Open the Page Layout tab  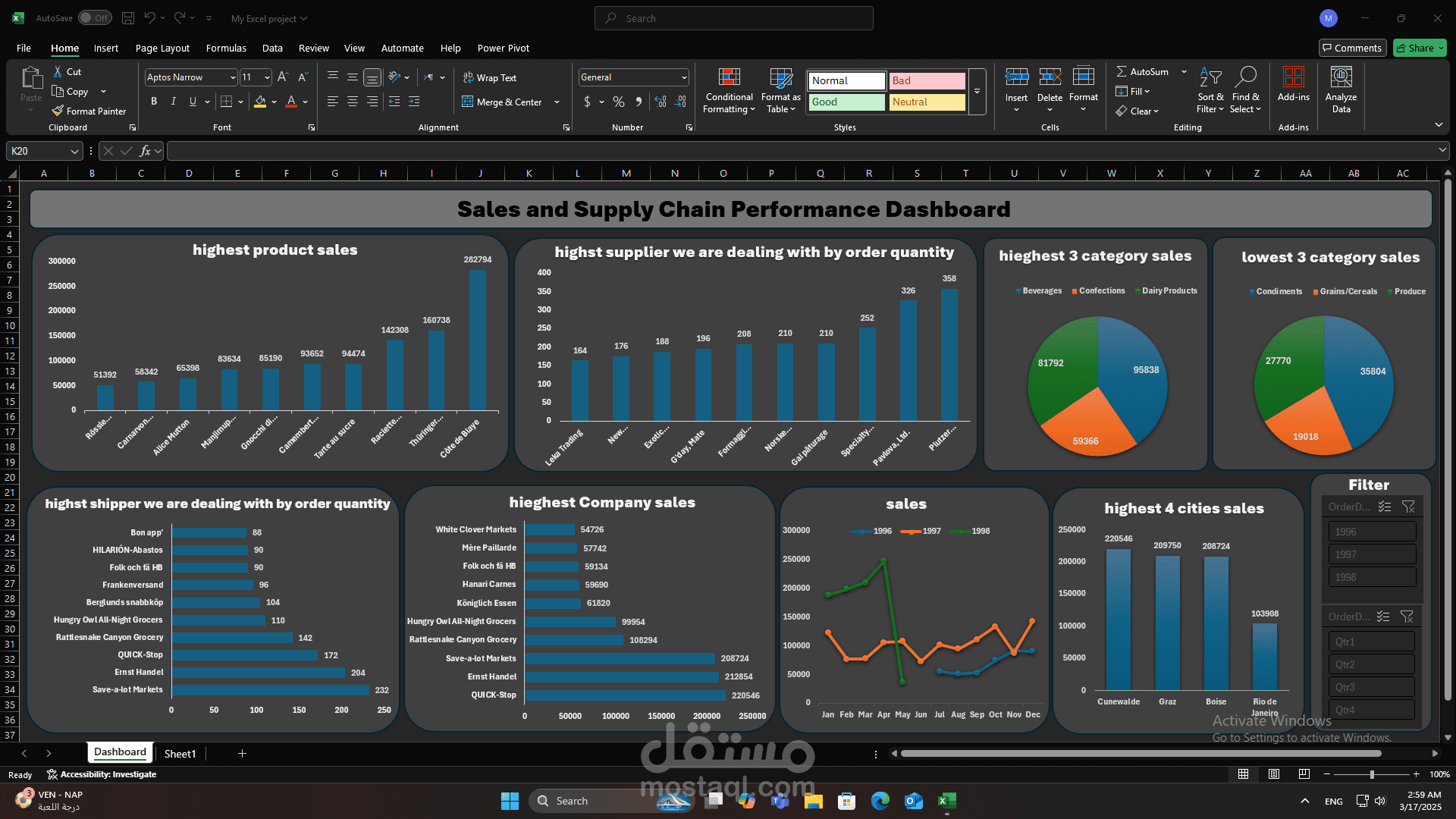click(162, 48)
